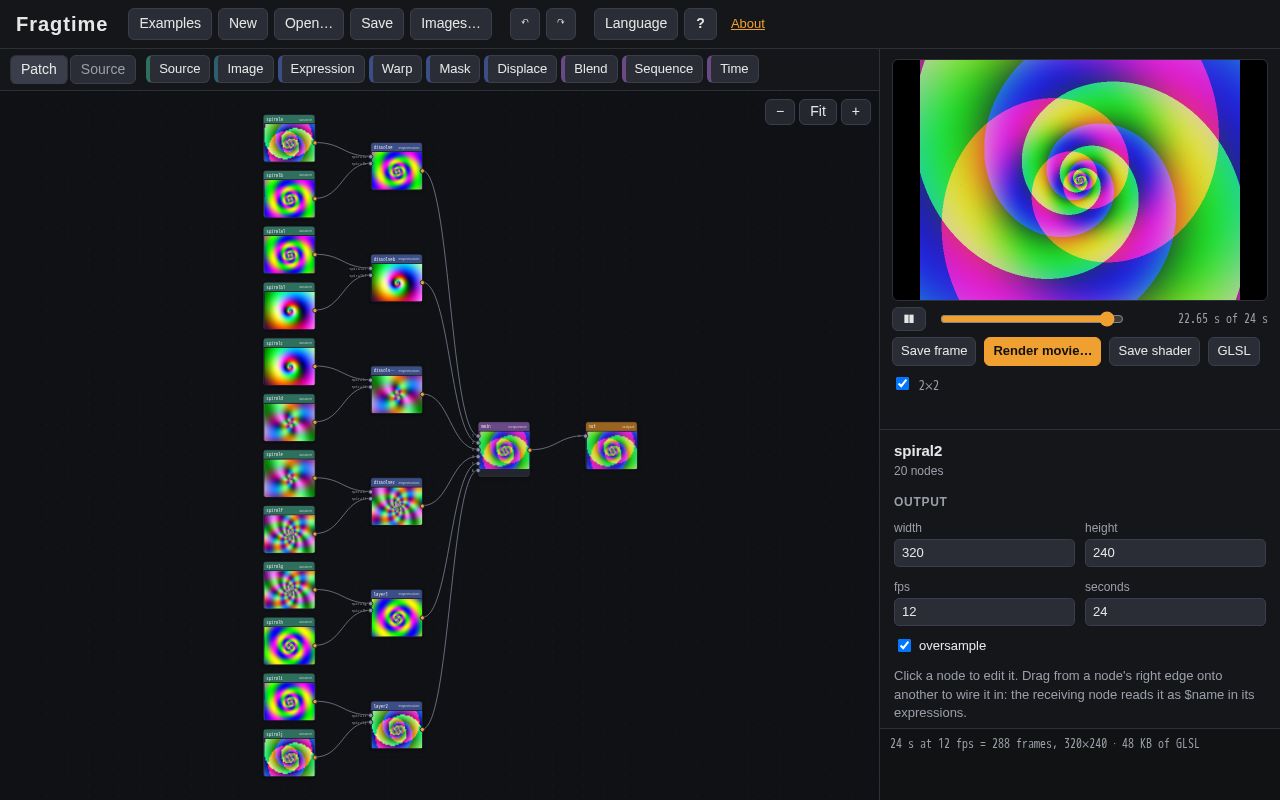Select the main sequence node
This screenshot has width=1280, height=800.
pyautogui.click(x=504, y=449)
